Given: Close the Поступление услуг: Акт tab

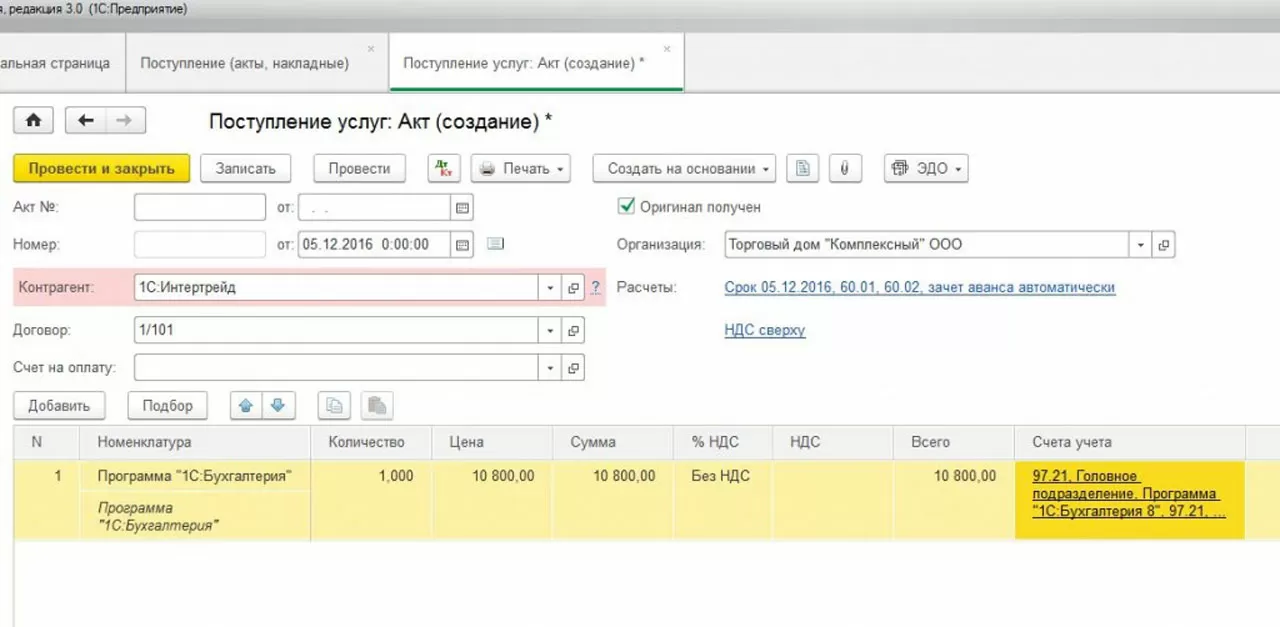Looking at the screenshot, I should coord(667,48).
